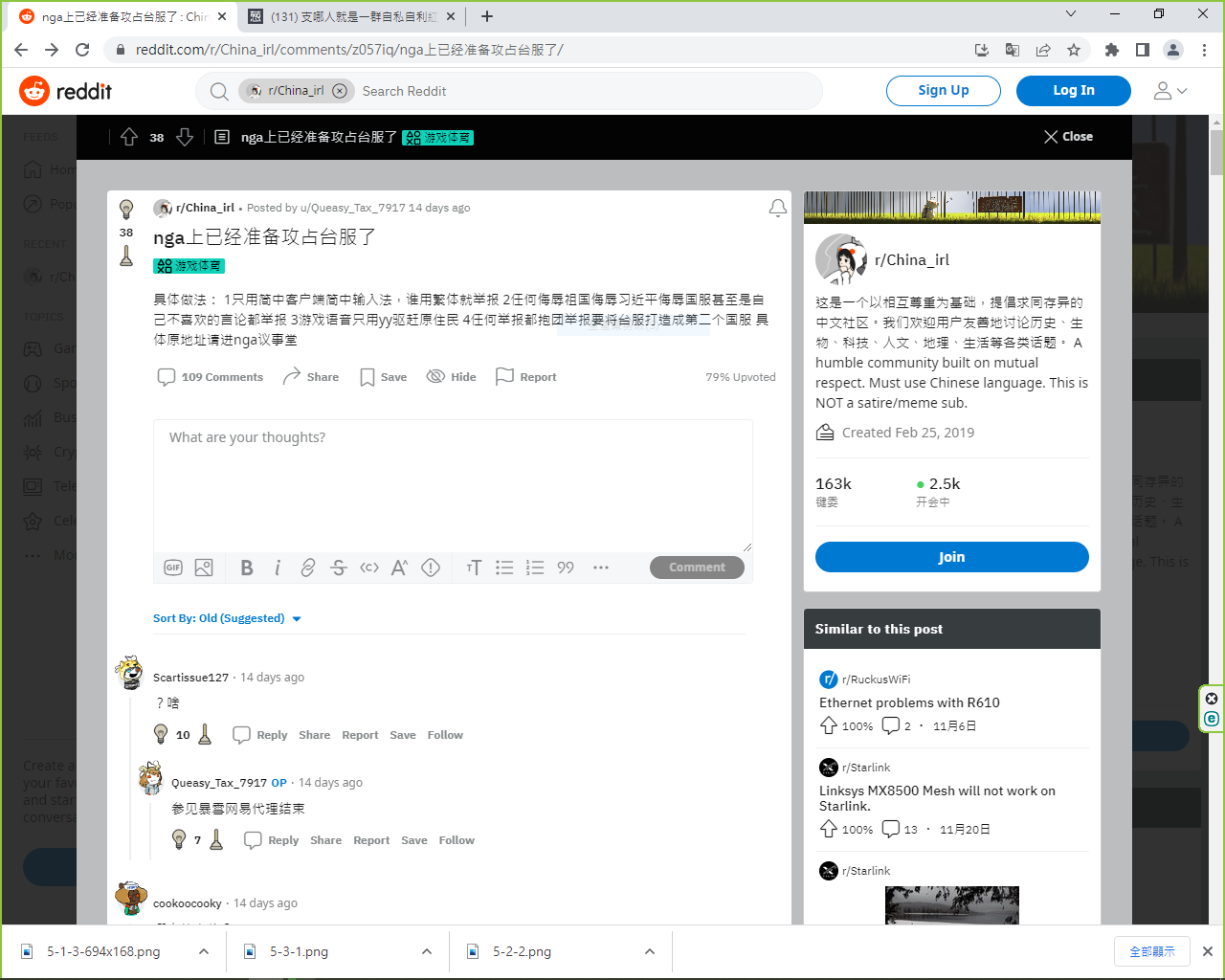Reply to Queasy_Tax_7917's comment
1225x980 pixels.
click(x=272, y=840)
